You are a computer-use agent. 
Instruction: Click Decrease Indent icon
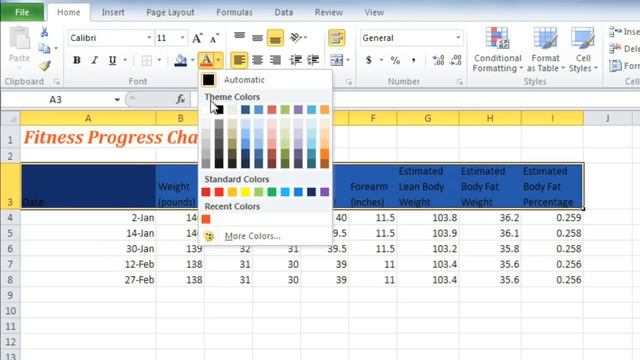[x=296, y=60]
